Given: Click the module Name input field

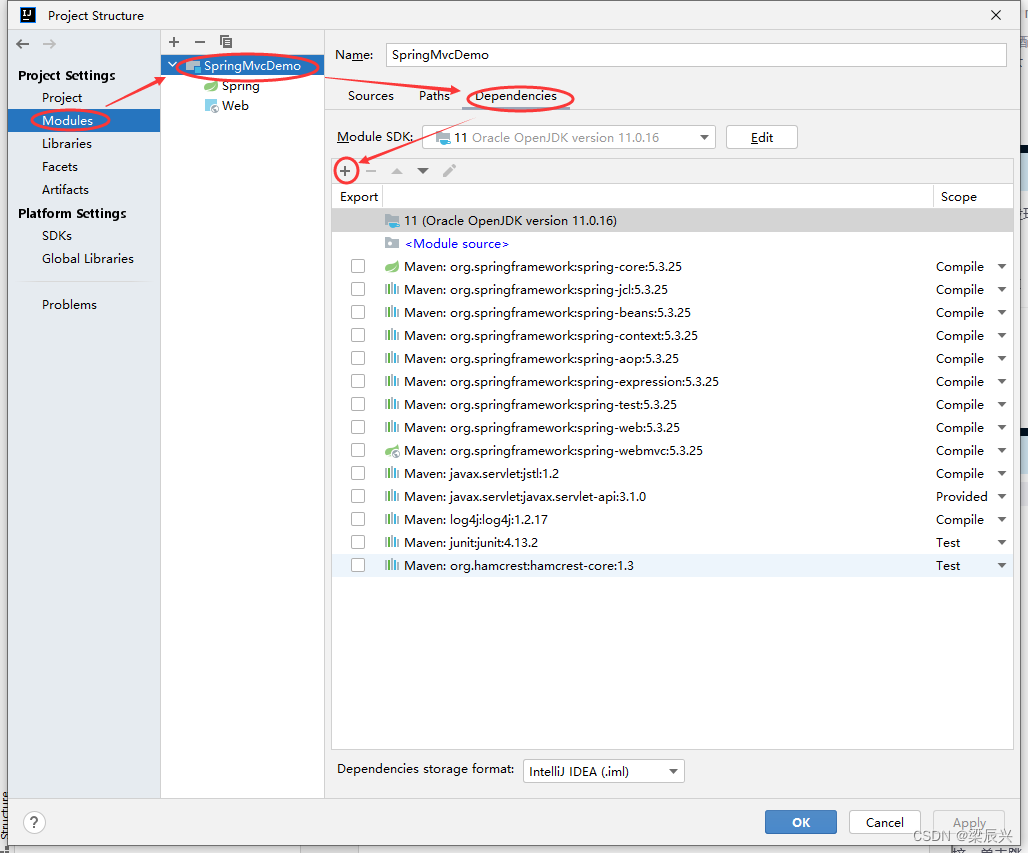Looking at the screenshot, I should 696,55.
